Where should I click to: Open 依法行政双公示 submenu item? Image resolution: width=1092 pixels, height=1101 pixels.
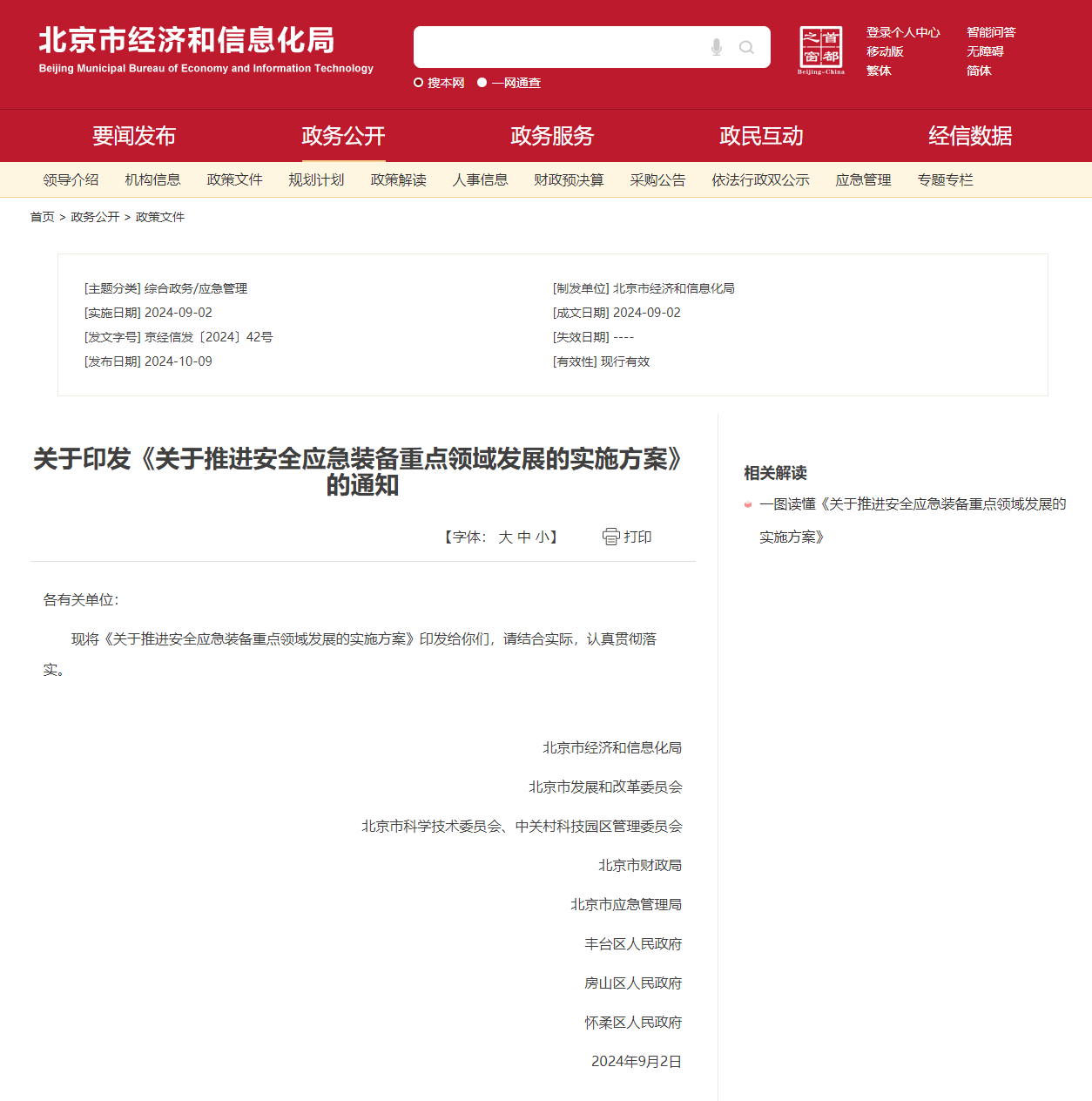(760, 180)
